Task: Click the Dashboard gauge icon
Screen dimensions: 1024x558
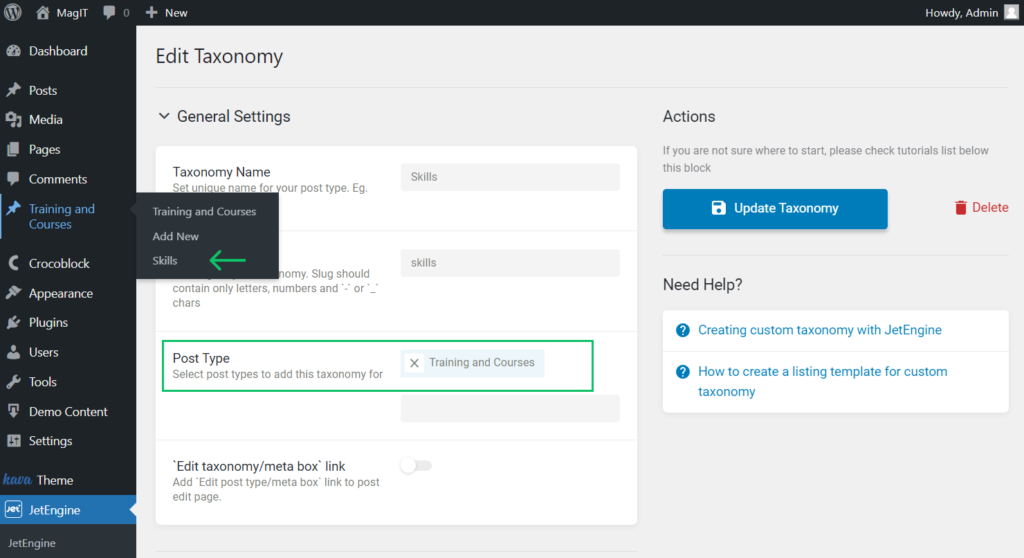Action: click(13, 51)
